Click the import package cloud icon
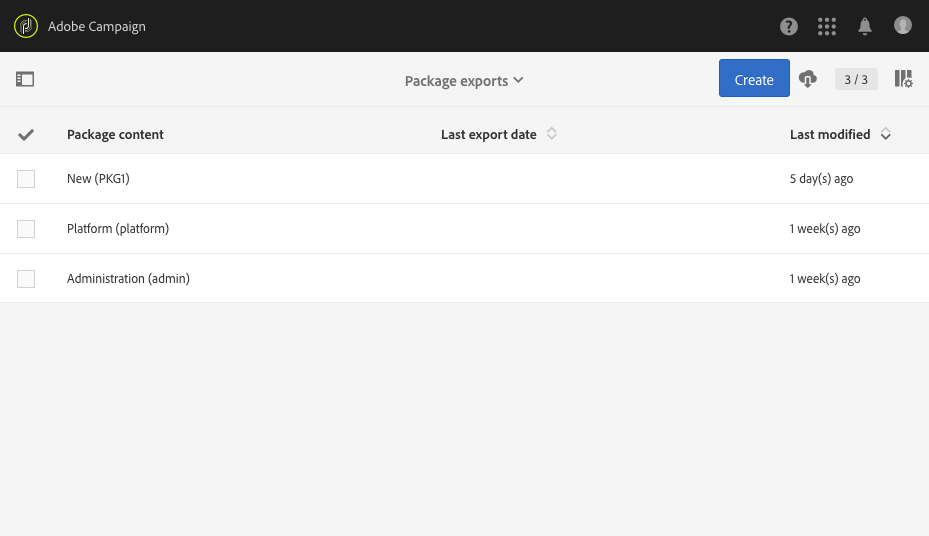This screenshot has height=536, width=929. tap(808, 79)
